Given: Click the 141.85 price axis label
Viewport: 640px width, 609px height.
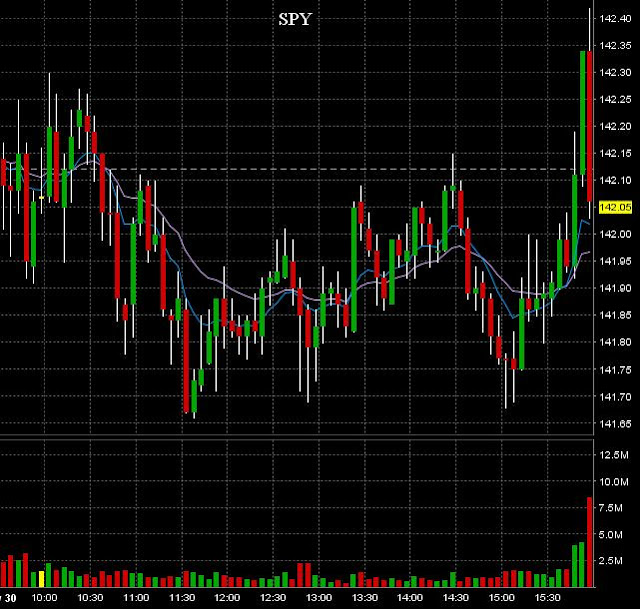Looking at the screenshot, I should (x=615, y=315).
